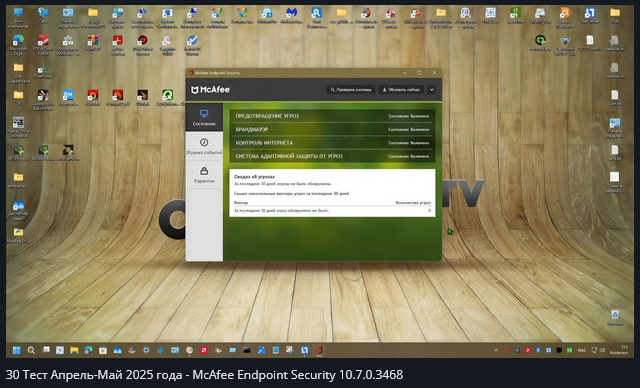Click text 'За последние 30 дней угроз обнаружено не было.'
The width and height of the screenshot is (640, 388).
click(281, 211)
